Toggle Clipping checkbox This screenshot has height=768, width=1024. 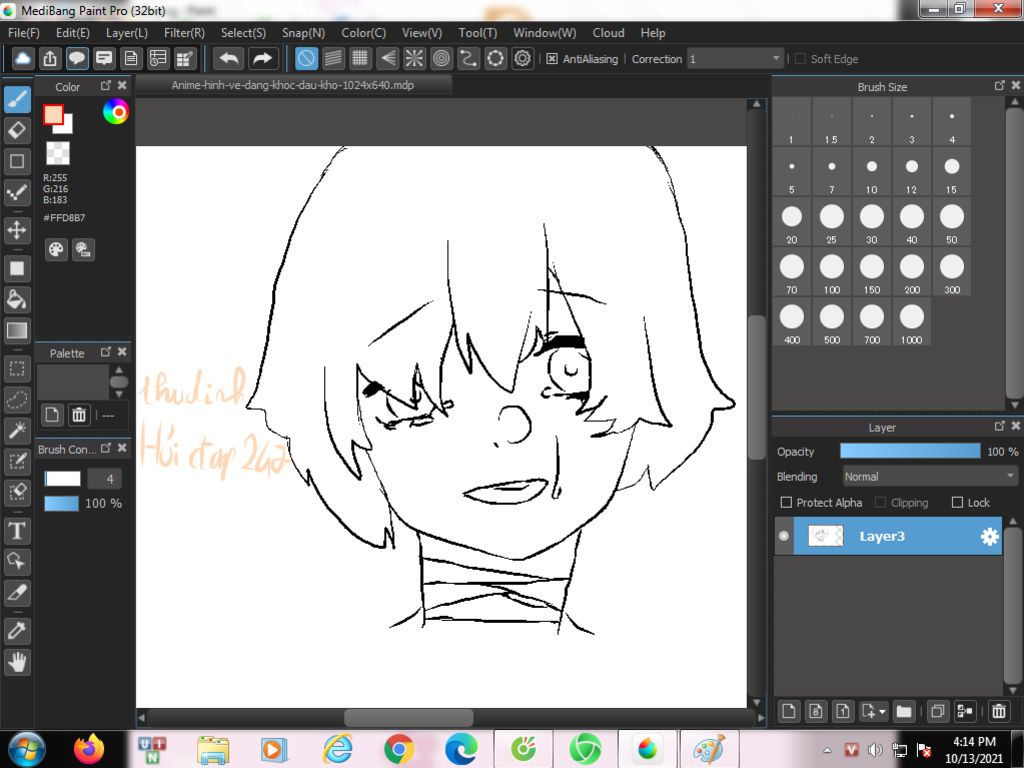(880, 502)
